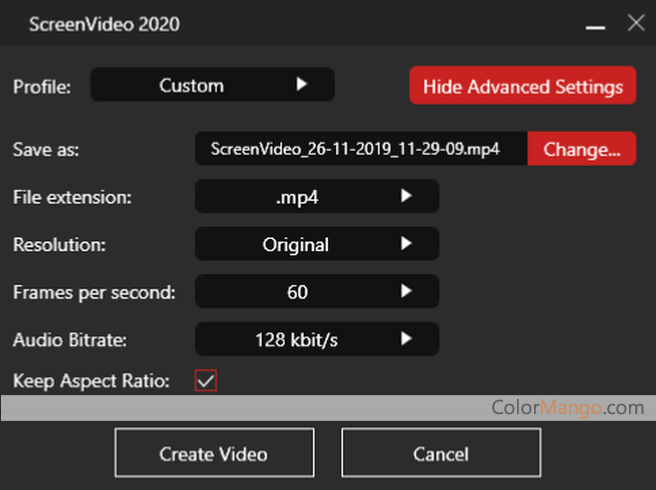Click the ColorMango.com watermark
The image size is (656, 490).
(567, 407)
